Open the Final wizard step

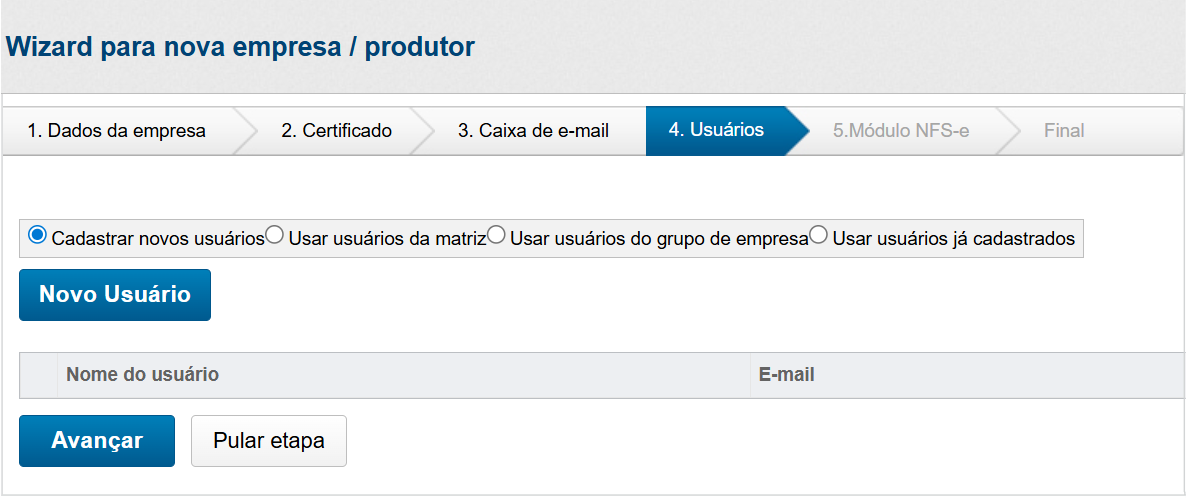[1064, 131]
